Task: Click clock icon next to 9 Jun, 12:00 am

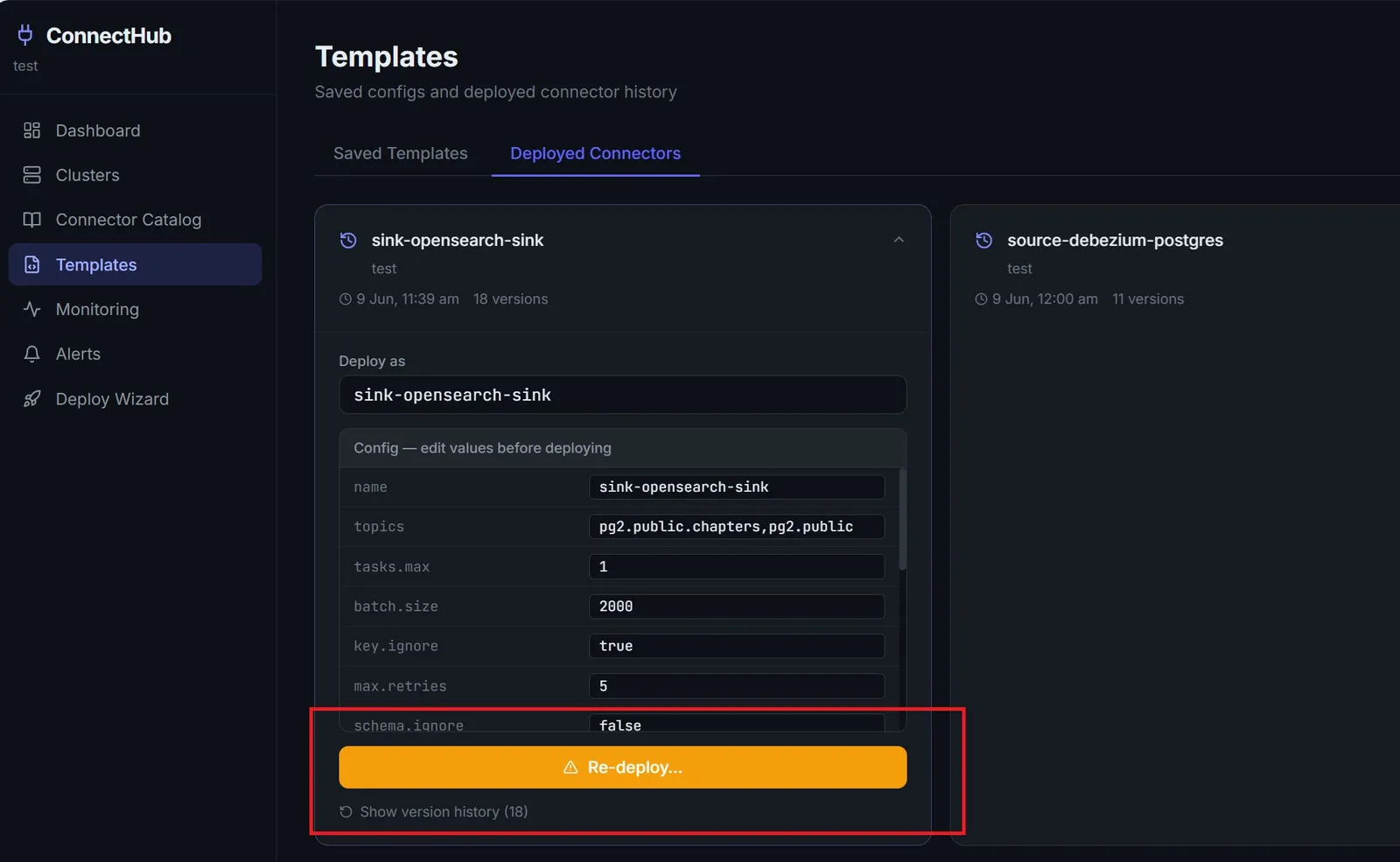Action: coord(981,299)
